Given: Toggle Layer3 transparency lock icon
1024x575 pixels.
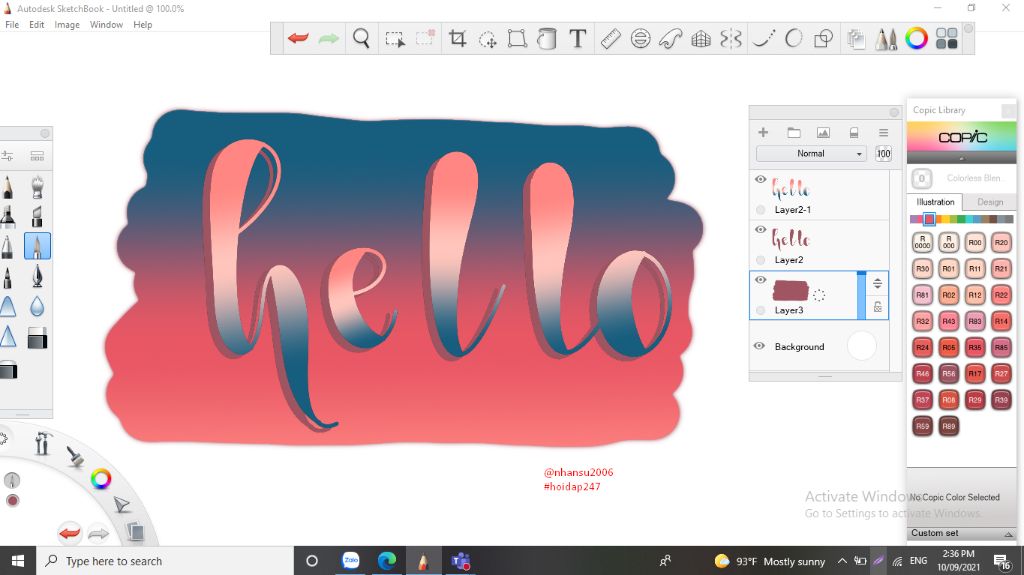Looking at the screenshot, I should [878, 307].
